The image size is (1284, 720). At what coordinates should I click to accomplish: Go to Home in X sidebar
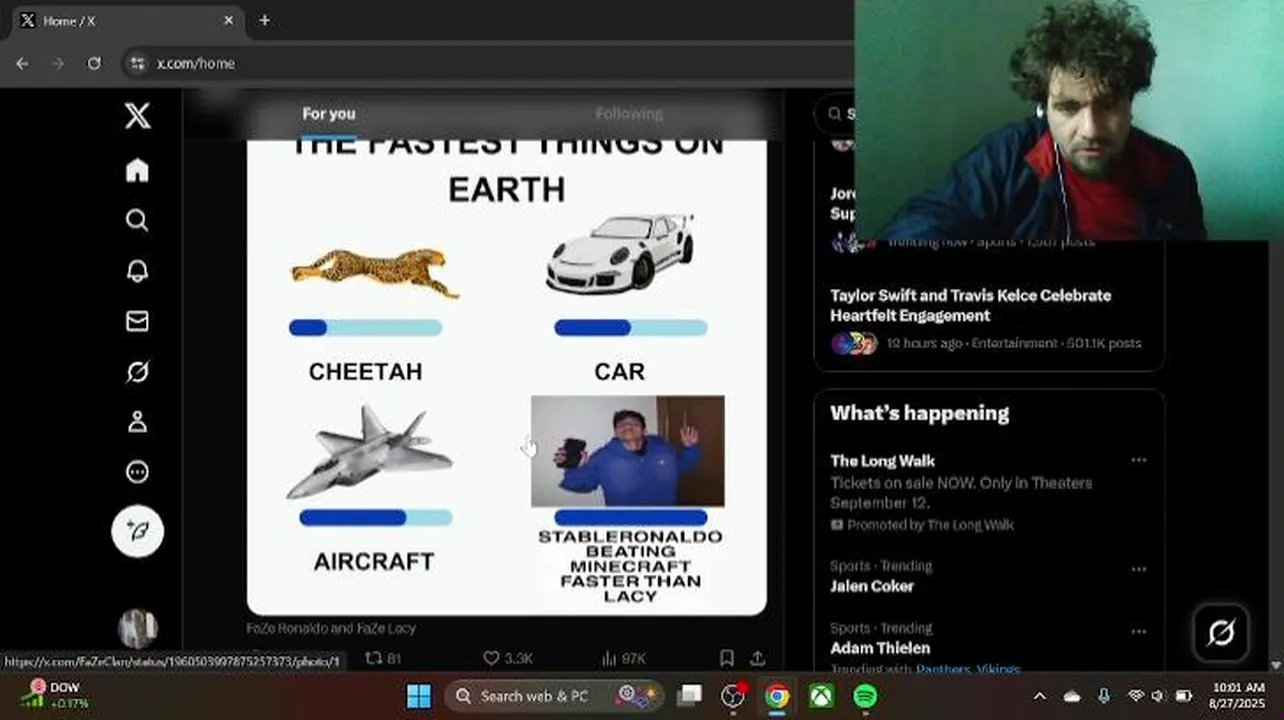tap(137, 170)
